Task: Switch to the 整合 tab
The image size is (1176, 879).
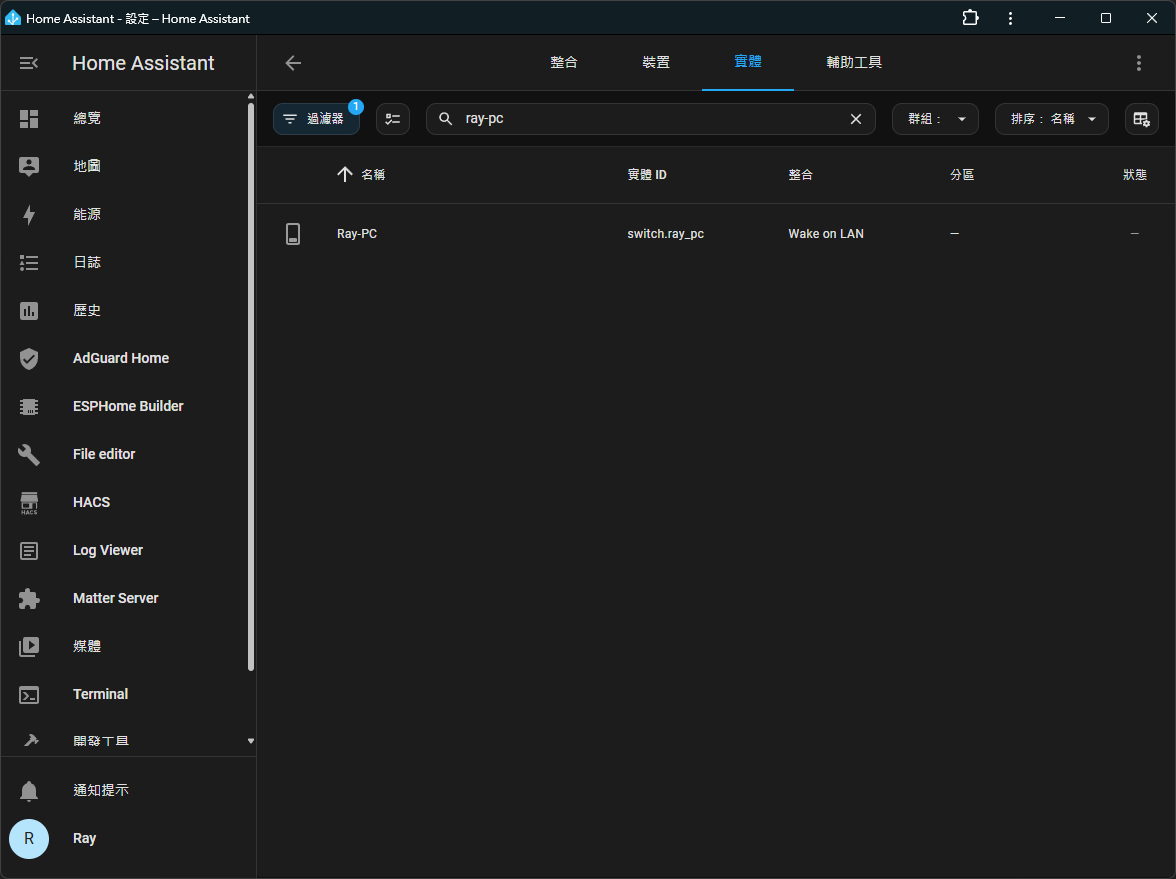Action: 564,62
